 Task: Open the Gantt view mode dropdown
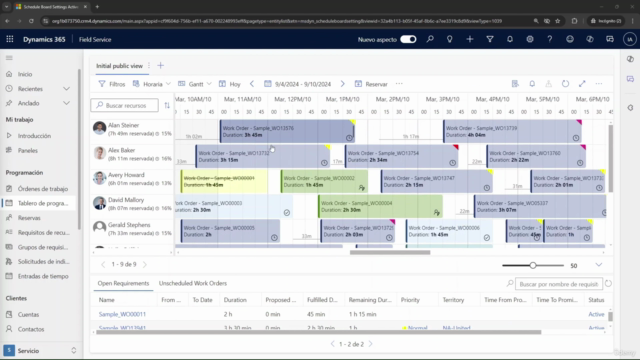coord(195,84)
